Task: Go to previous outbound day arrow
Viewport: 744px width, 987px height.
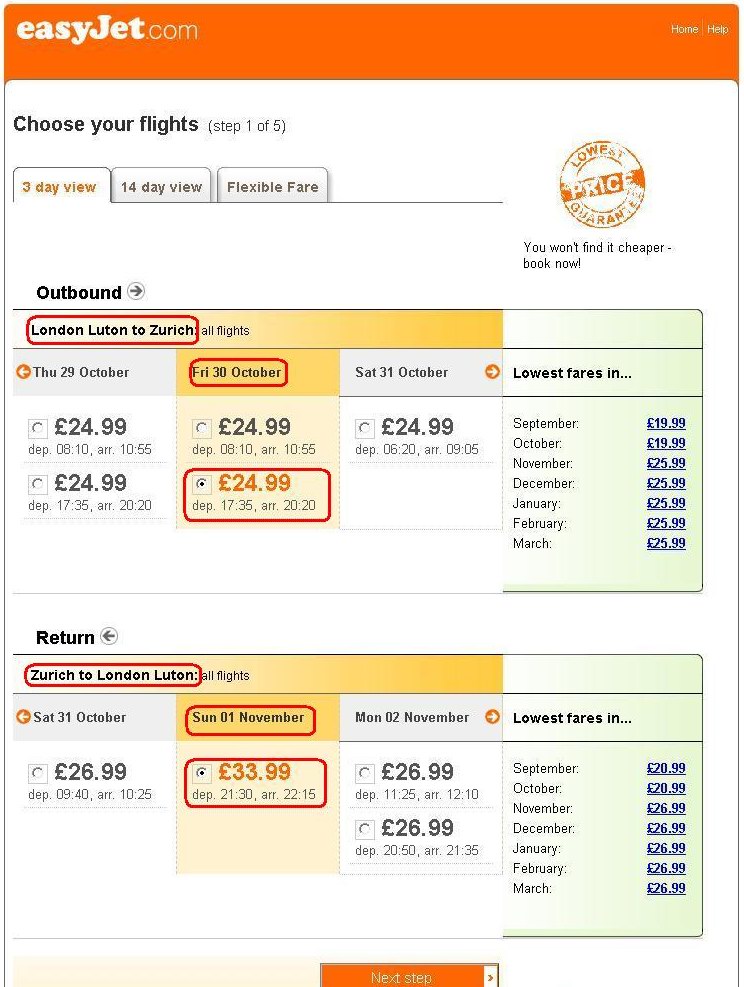Action: pyautogui.click(x=23, y=372)
